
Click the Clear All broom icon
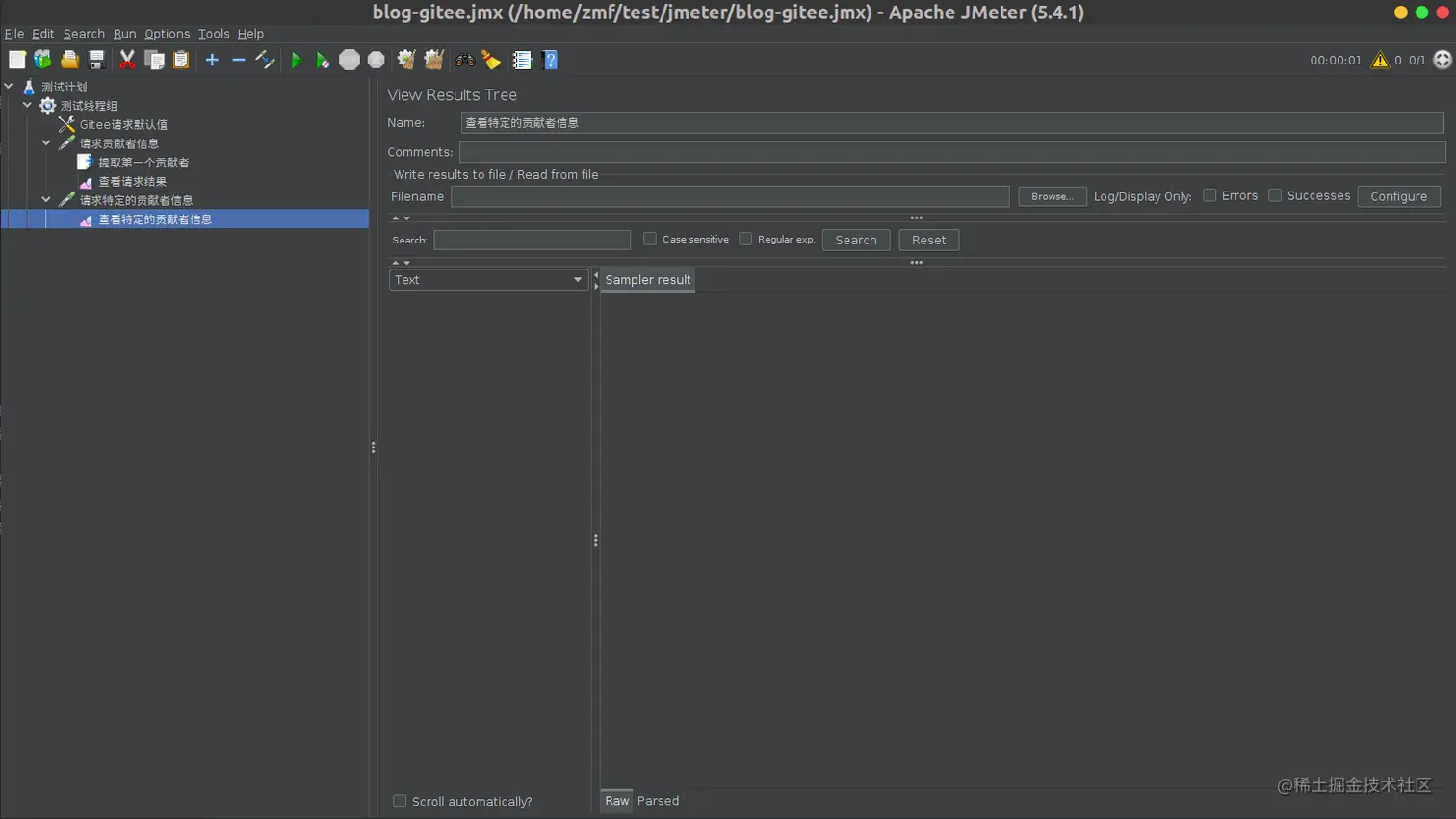[x=433, y=60]
